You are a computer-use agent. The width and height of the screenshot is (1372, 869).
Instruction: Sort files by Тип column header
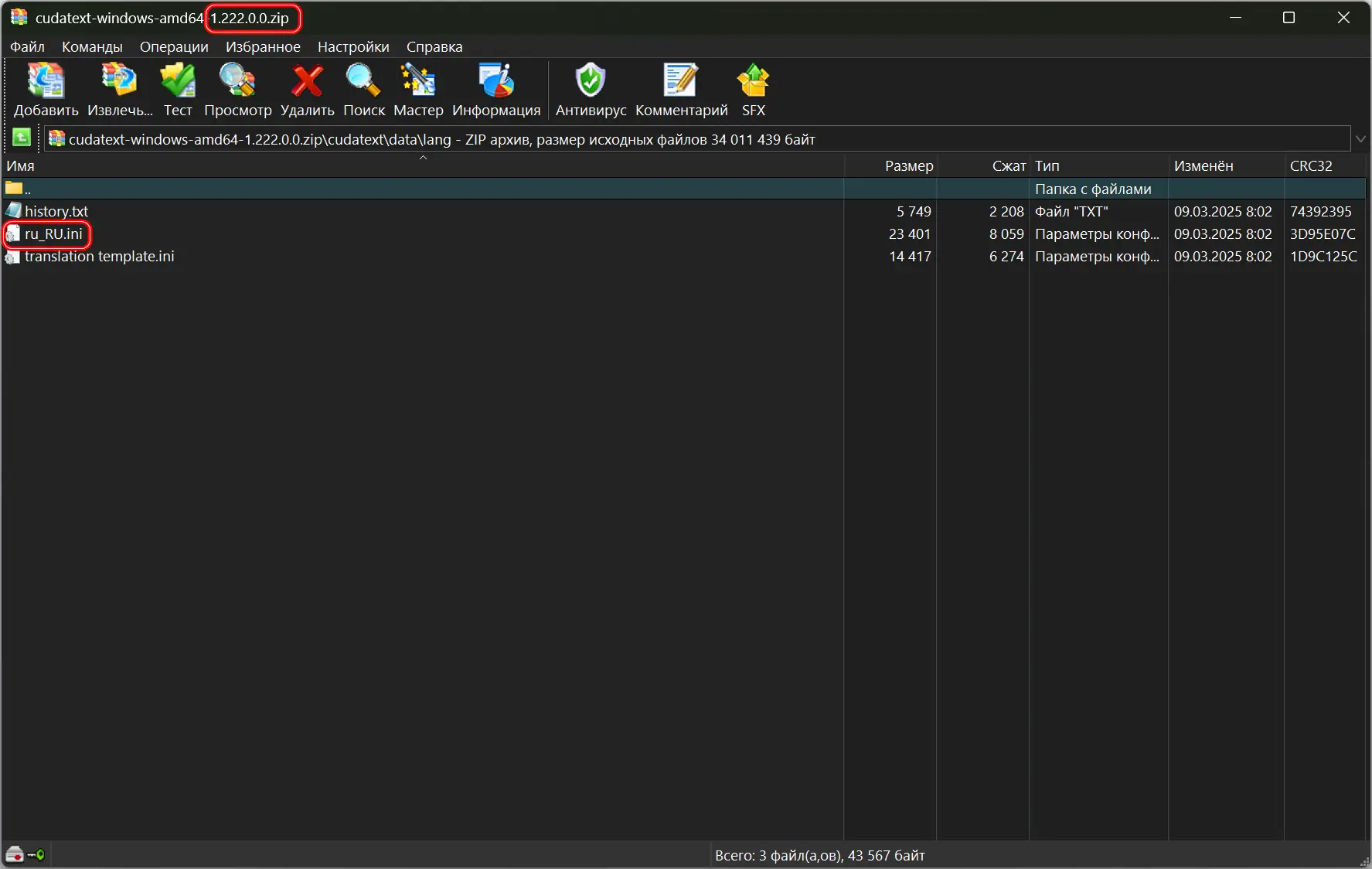point(1099,165)
